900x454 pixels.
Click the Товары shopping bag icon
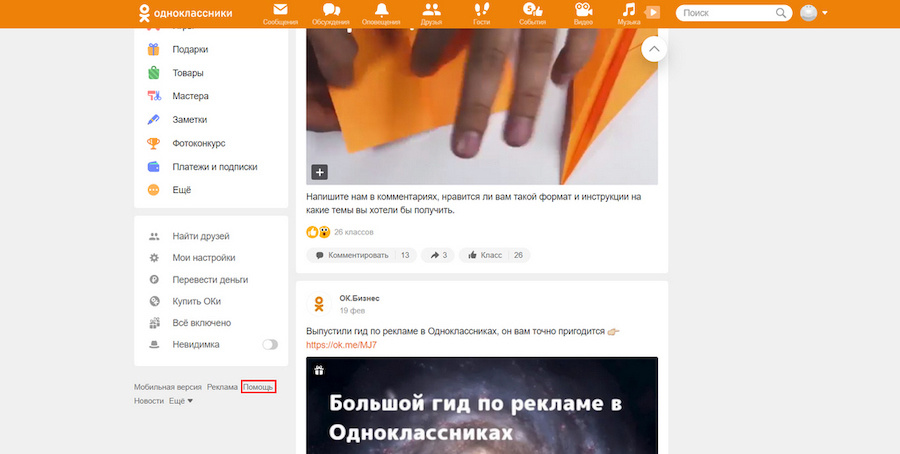153,73
